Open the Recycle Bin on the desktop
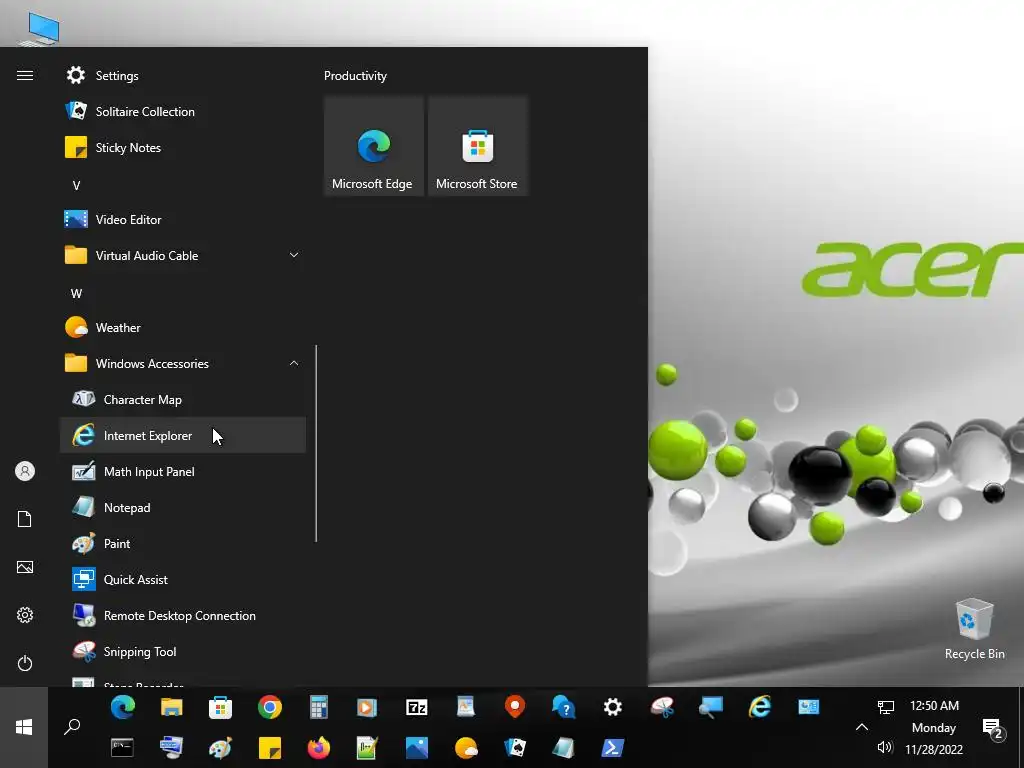The width and height of the screenshot is (1024, 768). click(974, 629)
